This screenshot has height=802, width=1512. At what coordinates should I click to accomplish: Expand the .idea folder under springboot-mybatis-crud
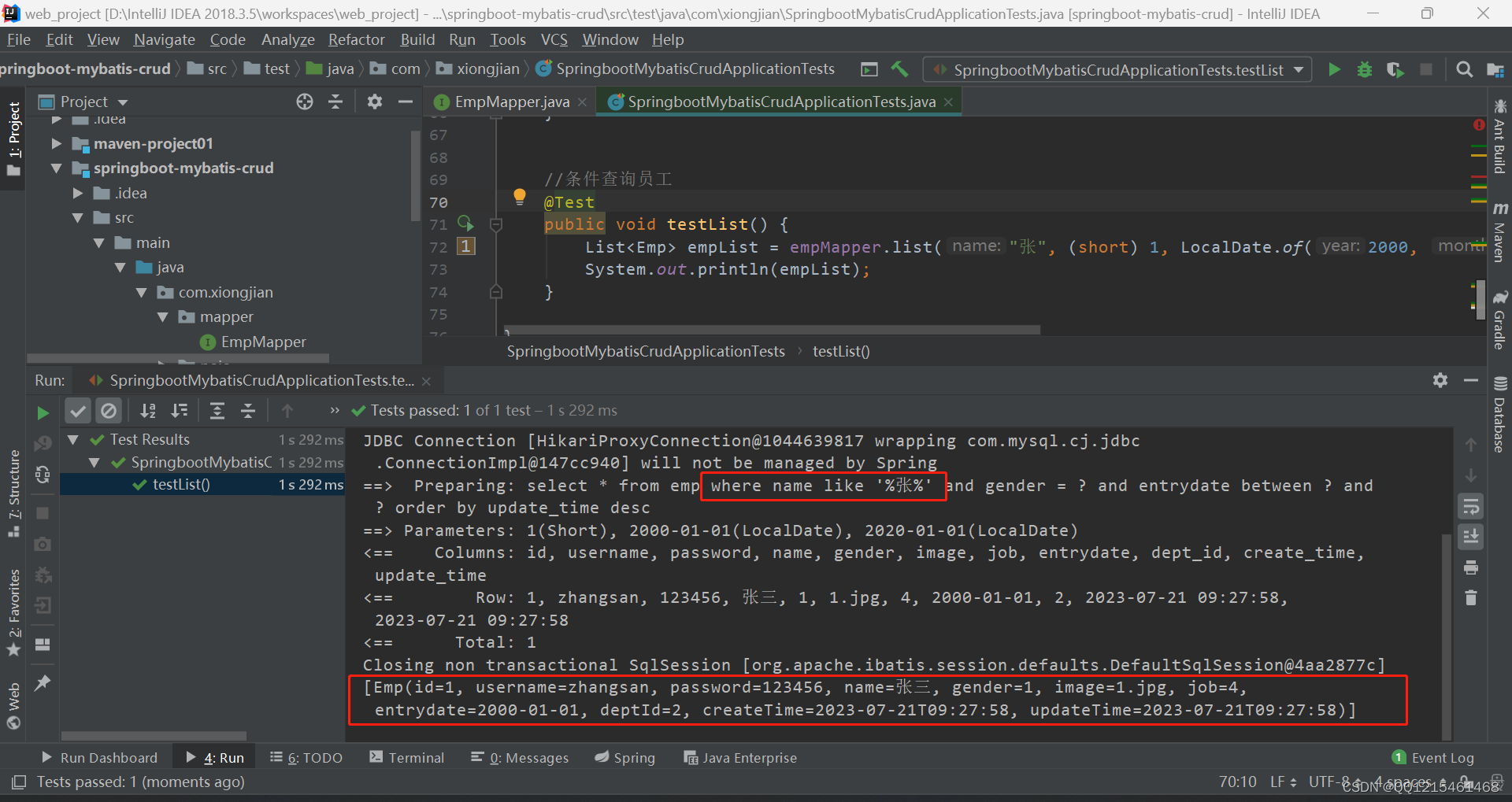pyautogui.click(x=77, y=193)
